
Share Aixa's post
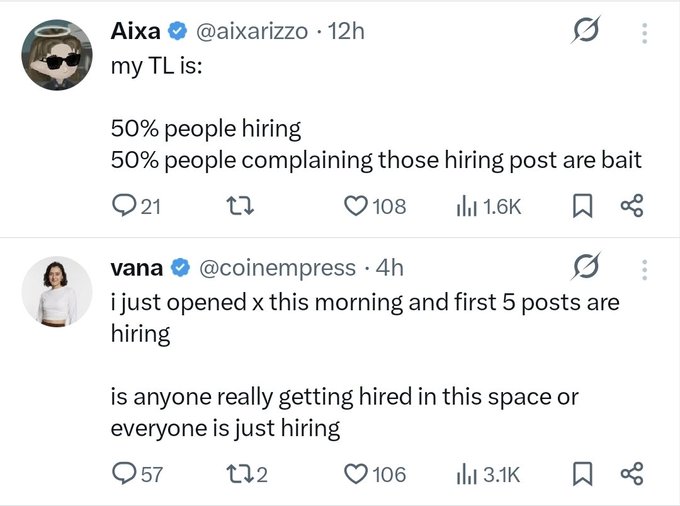coord(630,207)
